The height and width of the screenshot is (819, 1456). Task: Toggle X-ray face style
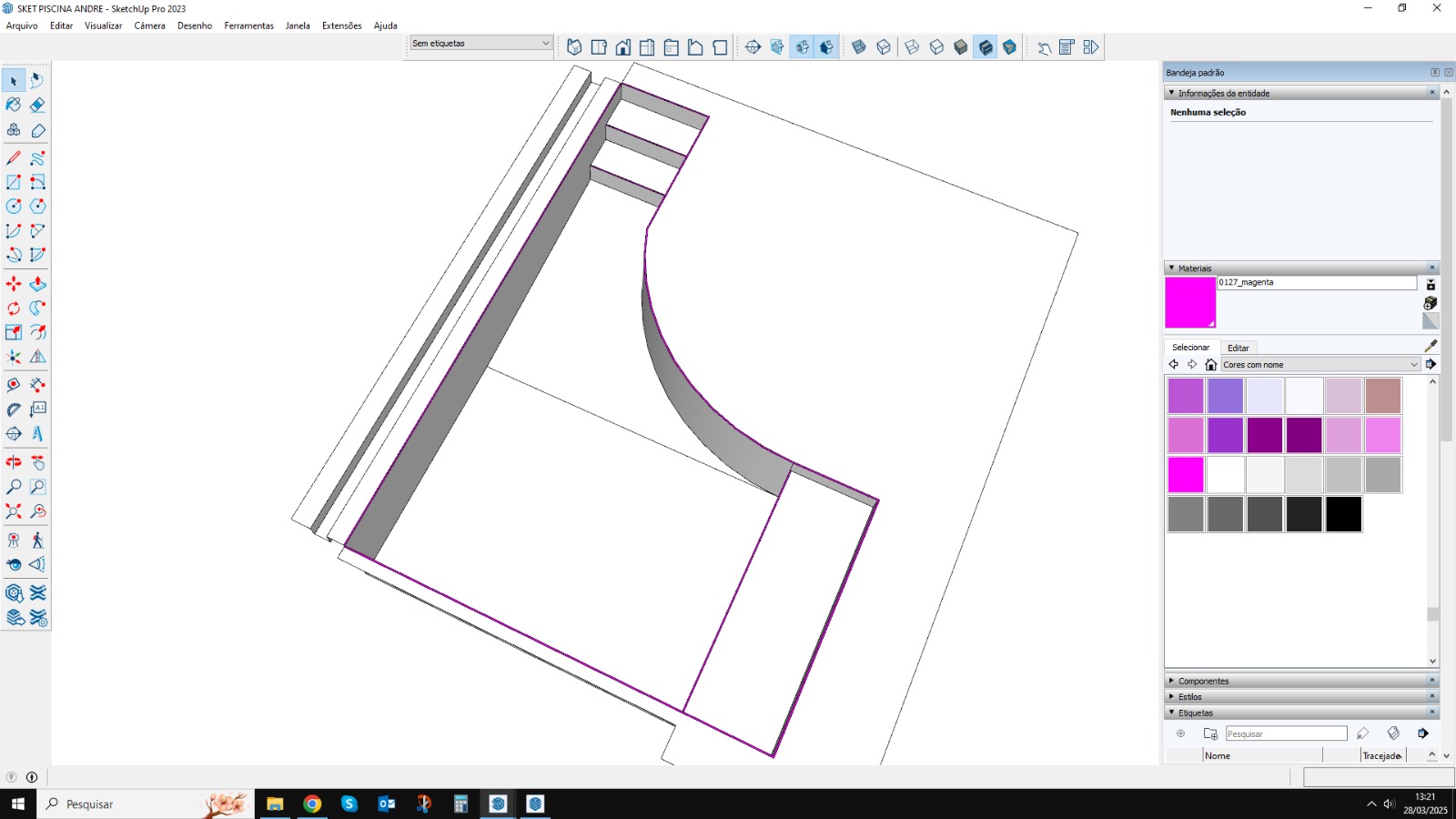click(858, 47)
